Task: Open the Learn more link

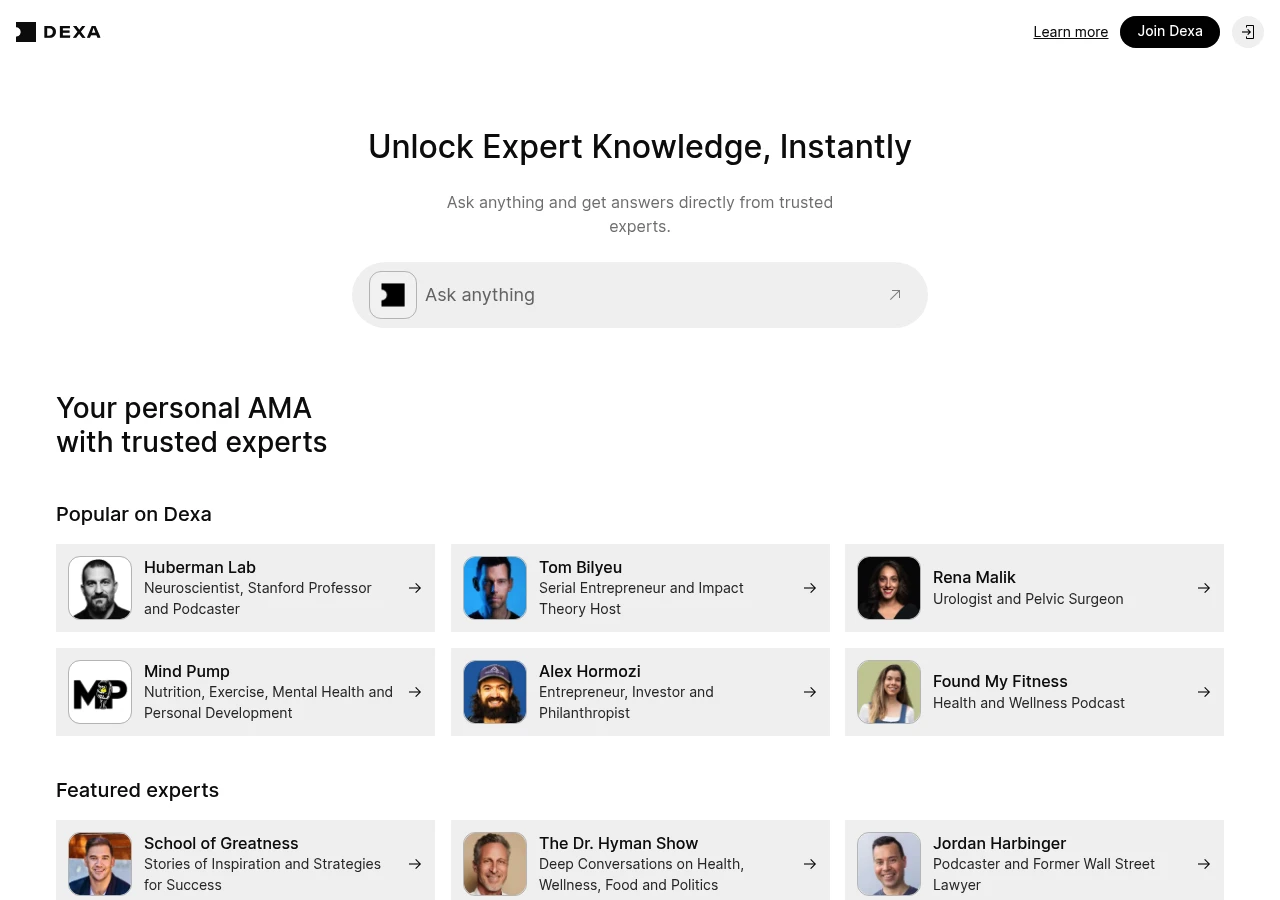Action: pyautogui.click(x=1071, y=32)
